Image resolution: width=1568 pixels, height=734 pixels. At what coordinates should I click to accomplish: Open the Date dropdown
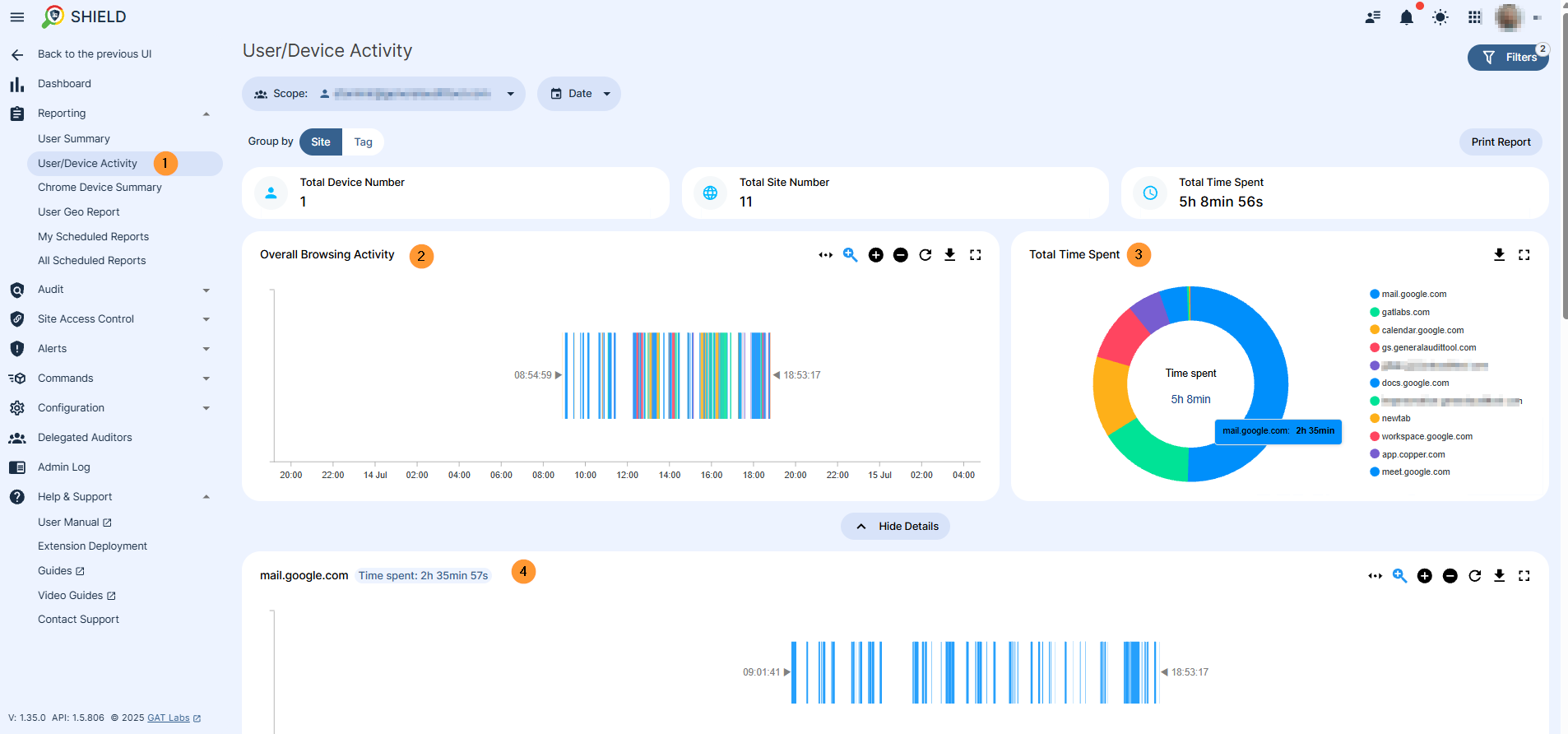pos(579,94)
